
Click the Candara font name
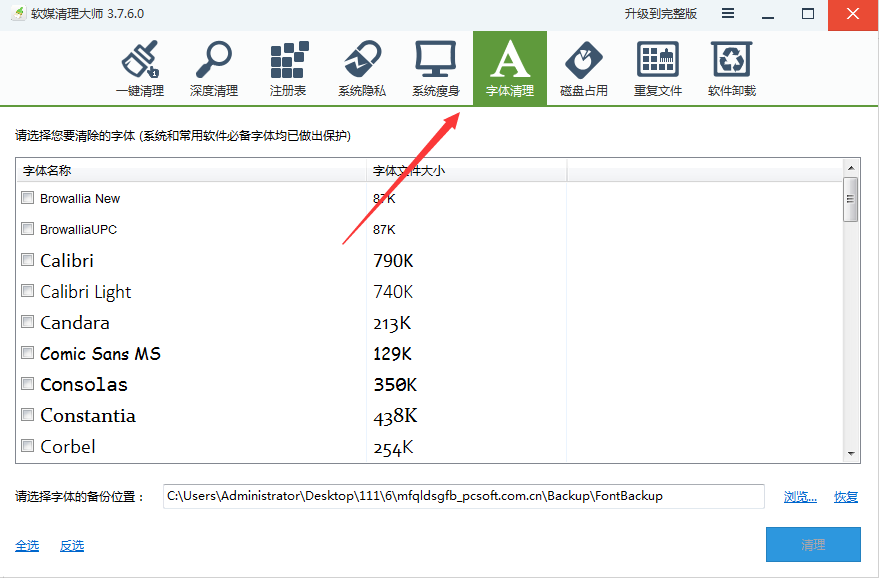[75, 323]
